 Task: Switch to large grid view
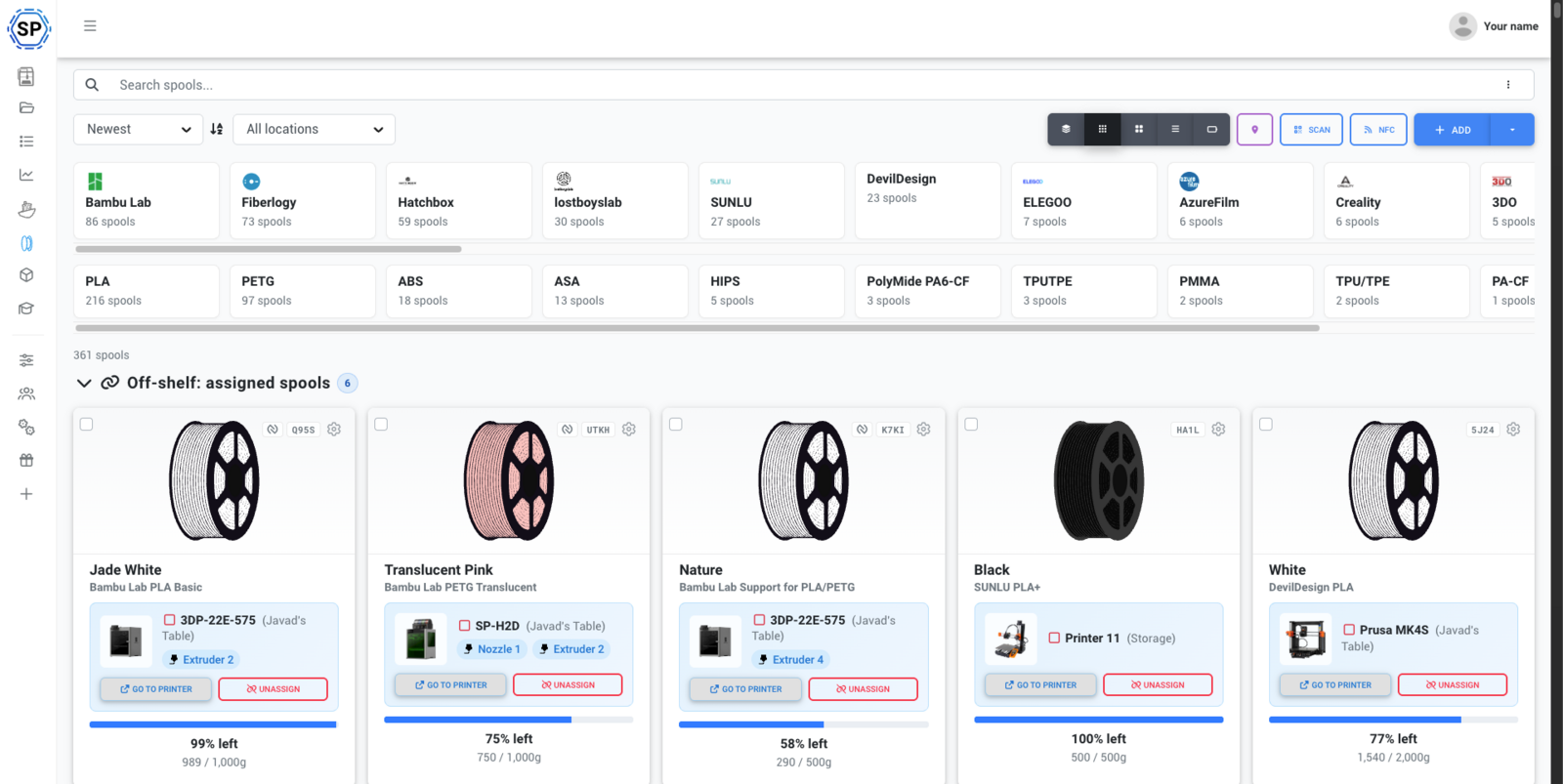(1139, 129)
